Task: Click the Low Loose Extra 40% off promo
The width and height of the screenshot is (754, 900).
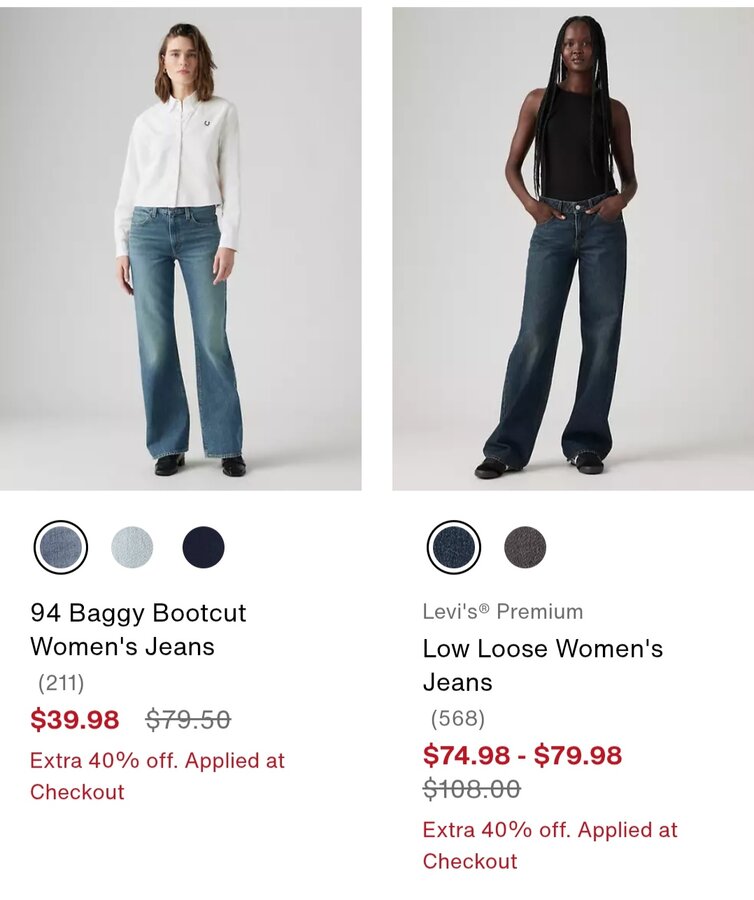Action: 550,845
